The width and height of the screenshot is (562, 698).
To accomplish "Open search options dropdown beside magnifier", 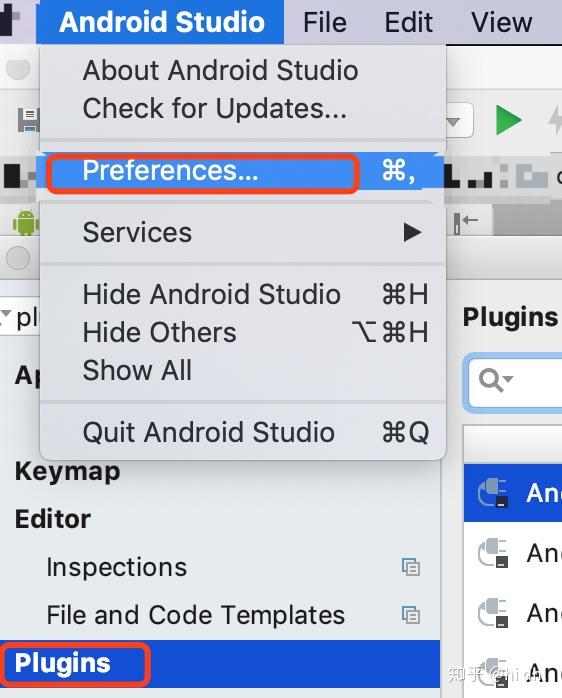I will point(509,379).
